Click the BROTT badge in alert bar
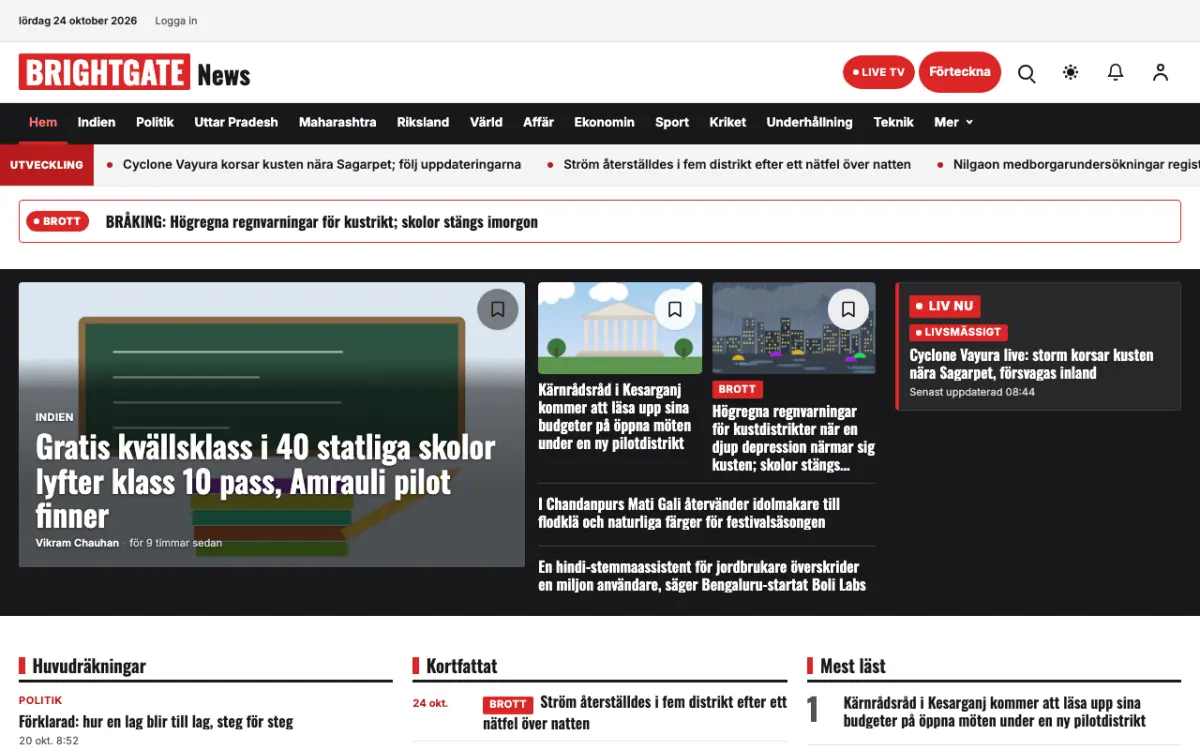This screenshot has height=750, width=1200. pyautogui.click(x=58, y=221)
